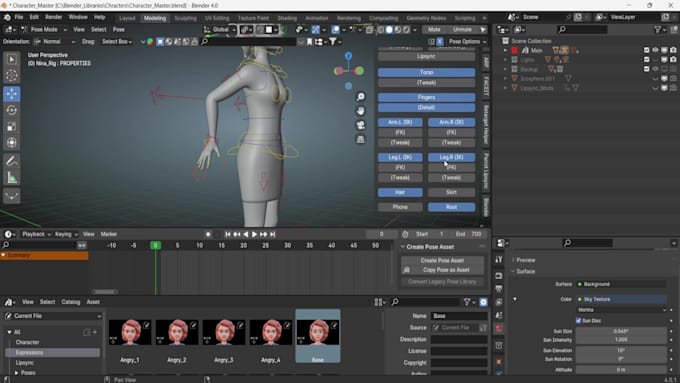Switch to the Sculpting workspace tab
680x383 pixels.
click(x=185, y=18)
